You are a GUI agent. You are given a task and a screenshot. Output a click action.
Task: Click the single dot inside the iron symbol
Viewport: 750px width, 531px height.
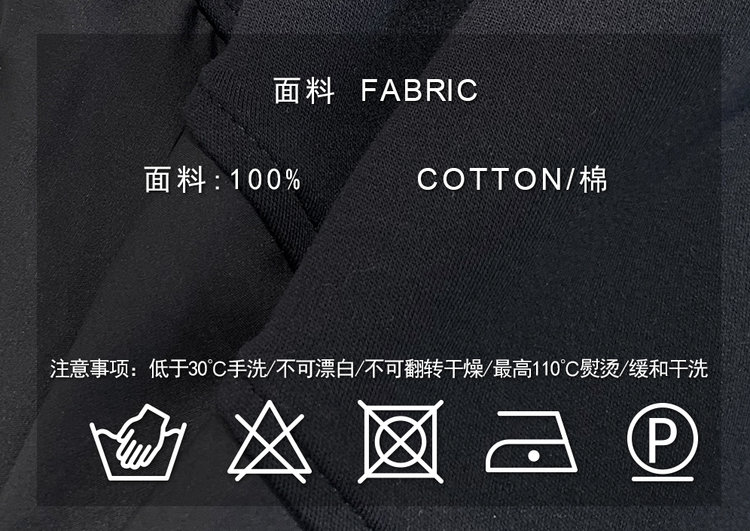pyautogui.click(x=534, y=455)
